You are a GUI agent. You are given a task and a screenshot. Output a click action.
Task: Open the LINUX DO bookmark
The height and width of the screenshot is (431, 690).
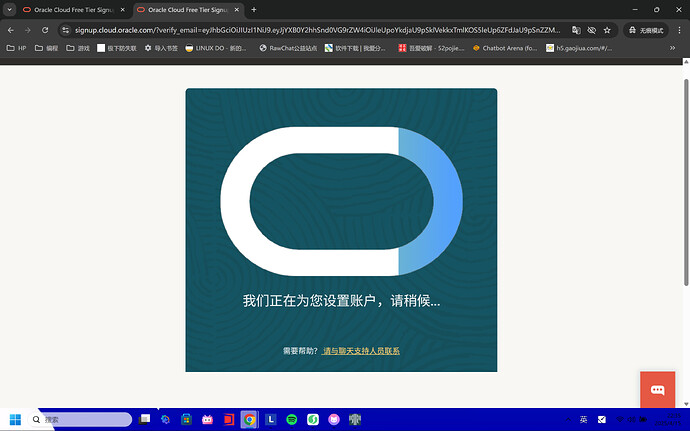216,48
